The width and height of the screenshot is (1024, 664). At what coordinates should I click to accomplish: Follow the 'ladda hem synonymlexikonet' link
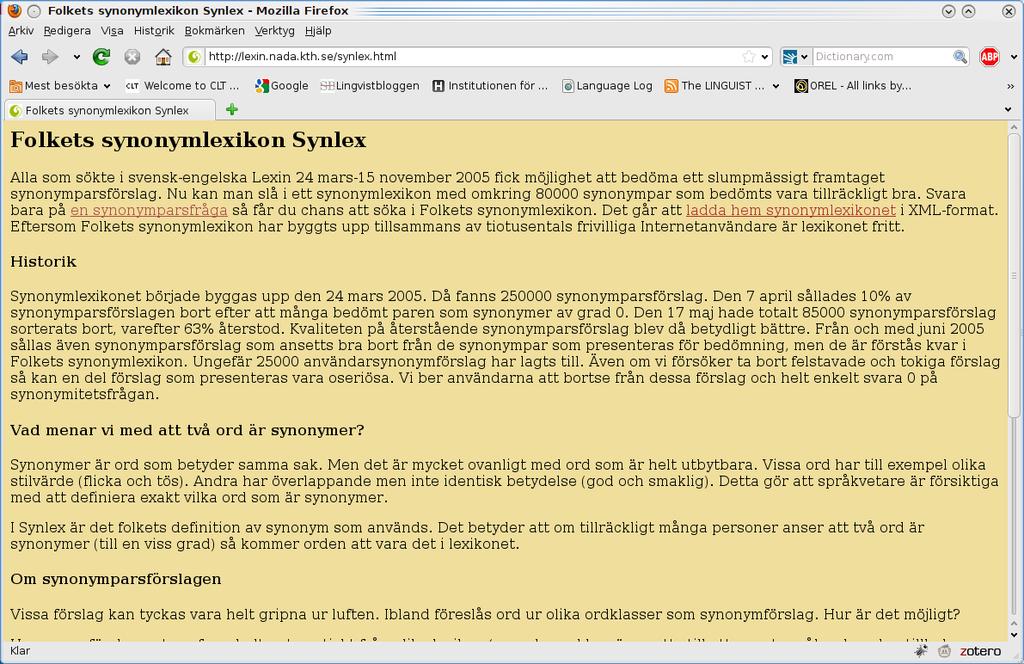791,210
